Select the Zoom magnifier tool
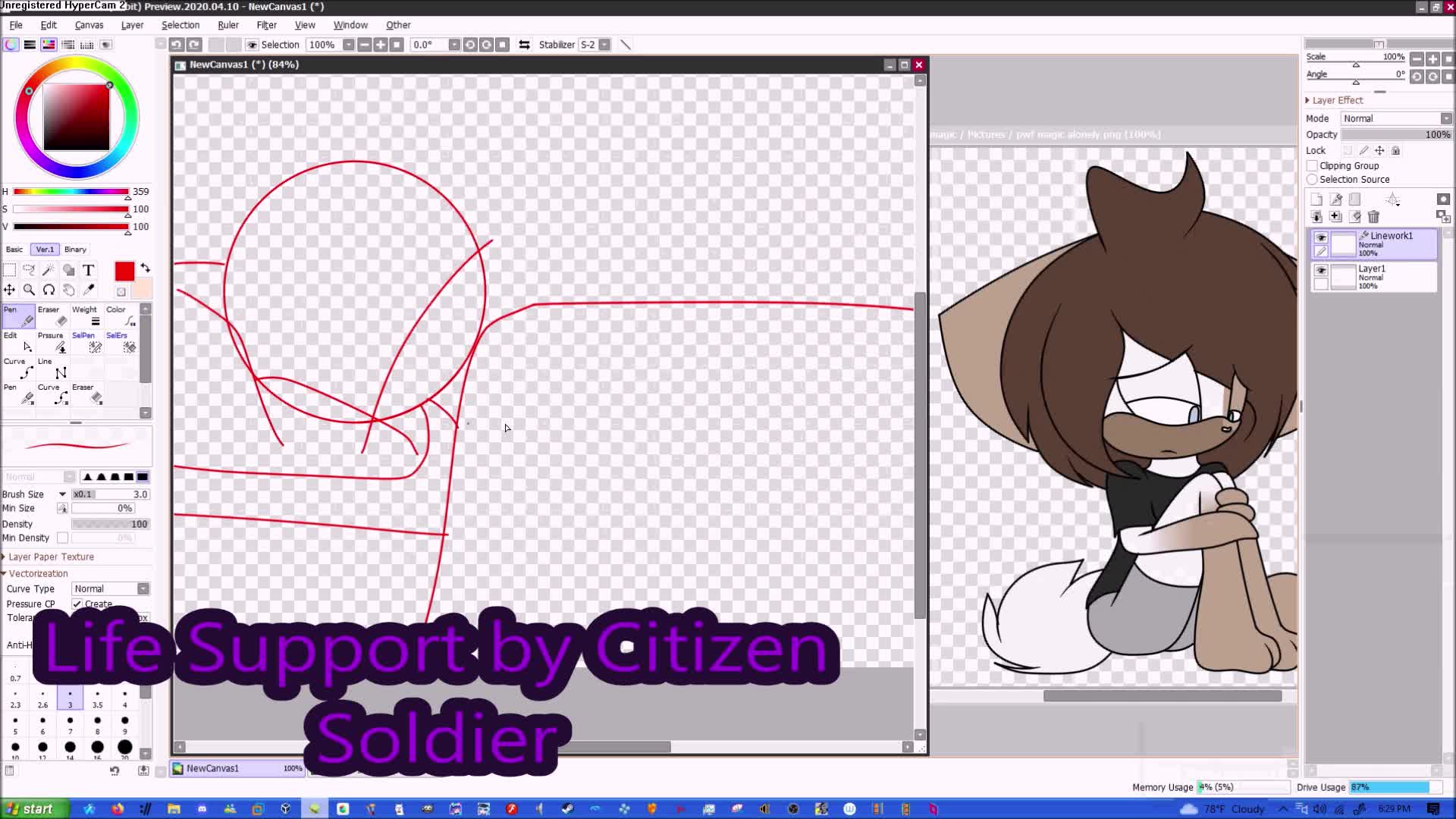1456x819 pixels. click(x=29, y=290)
